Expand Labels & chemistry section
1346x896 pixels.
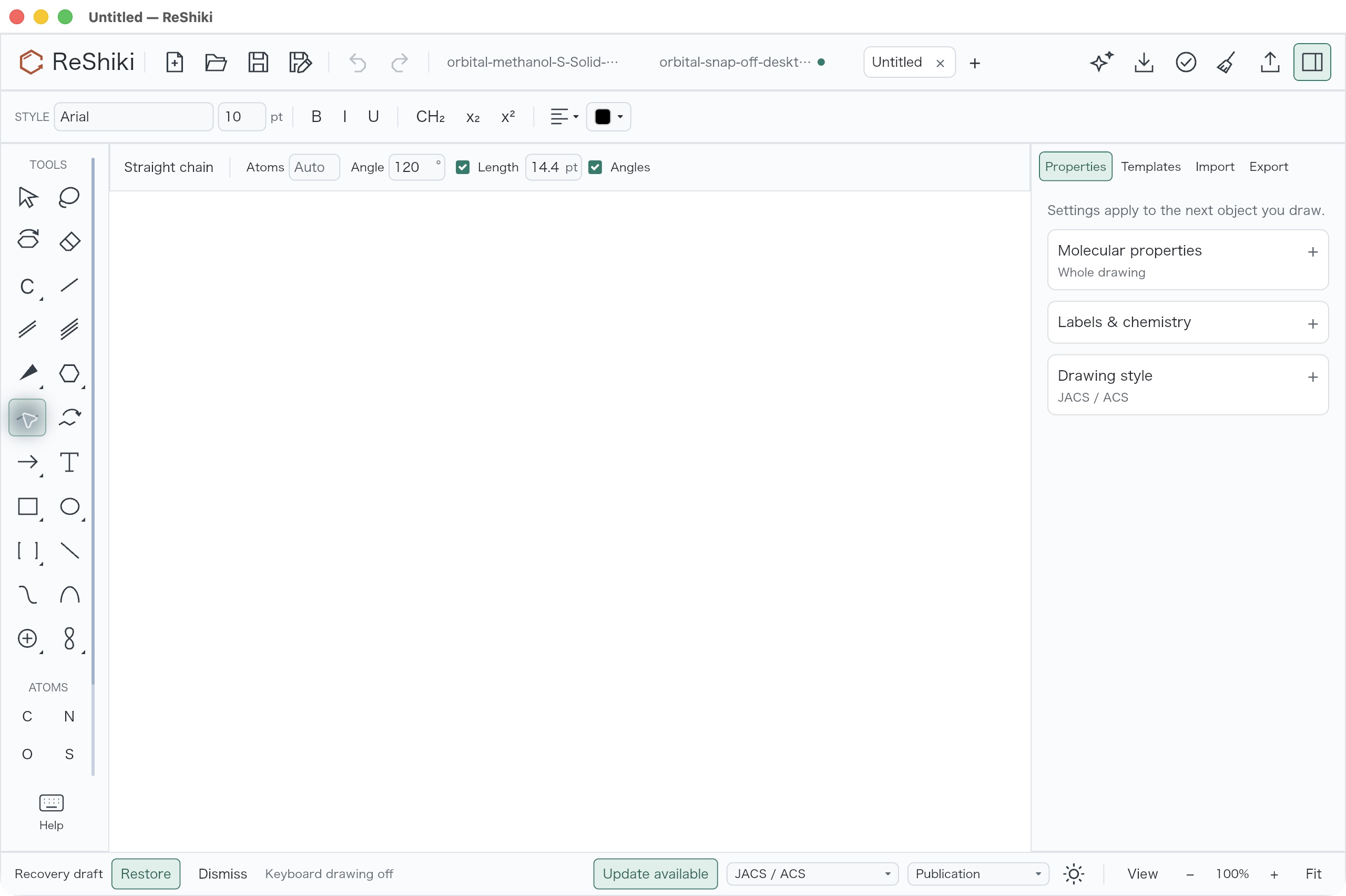tap(1187, 322)
